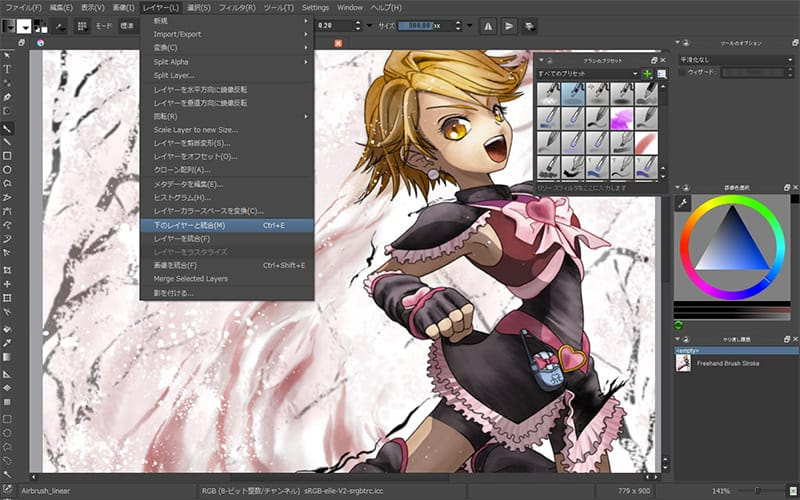Select the Elliptical Selection tool
The height and width of the screenshot is (500, 800).
[x=7, y=433]
